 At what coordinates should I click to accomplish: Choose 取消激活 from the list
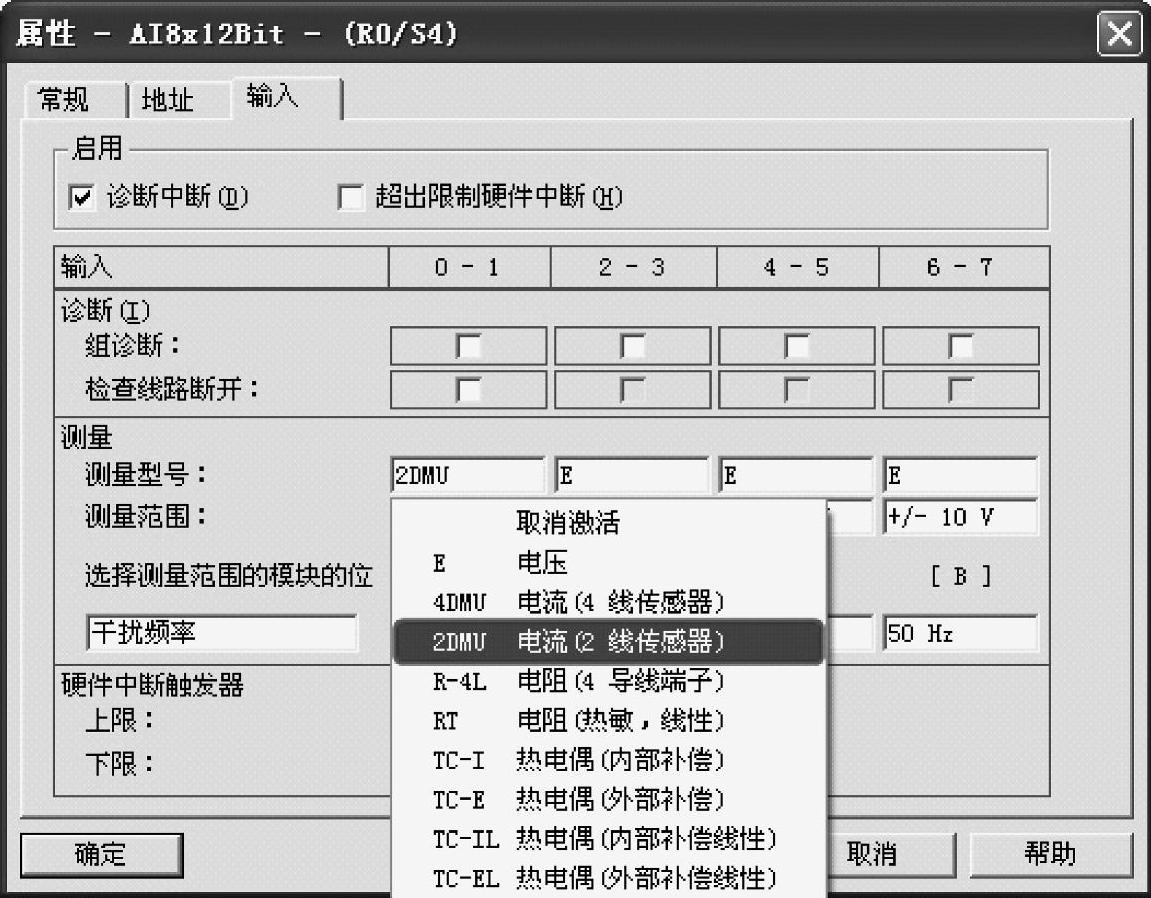pos(609,523)
